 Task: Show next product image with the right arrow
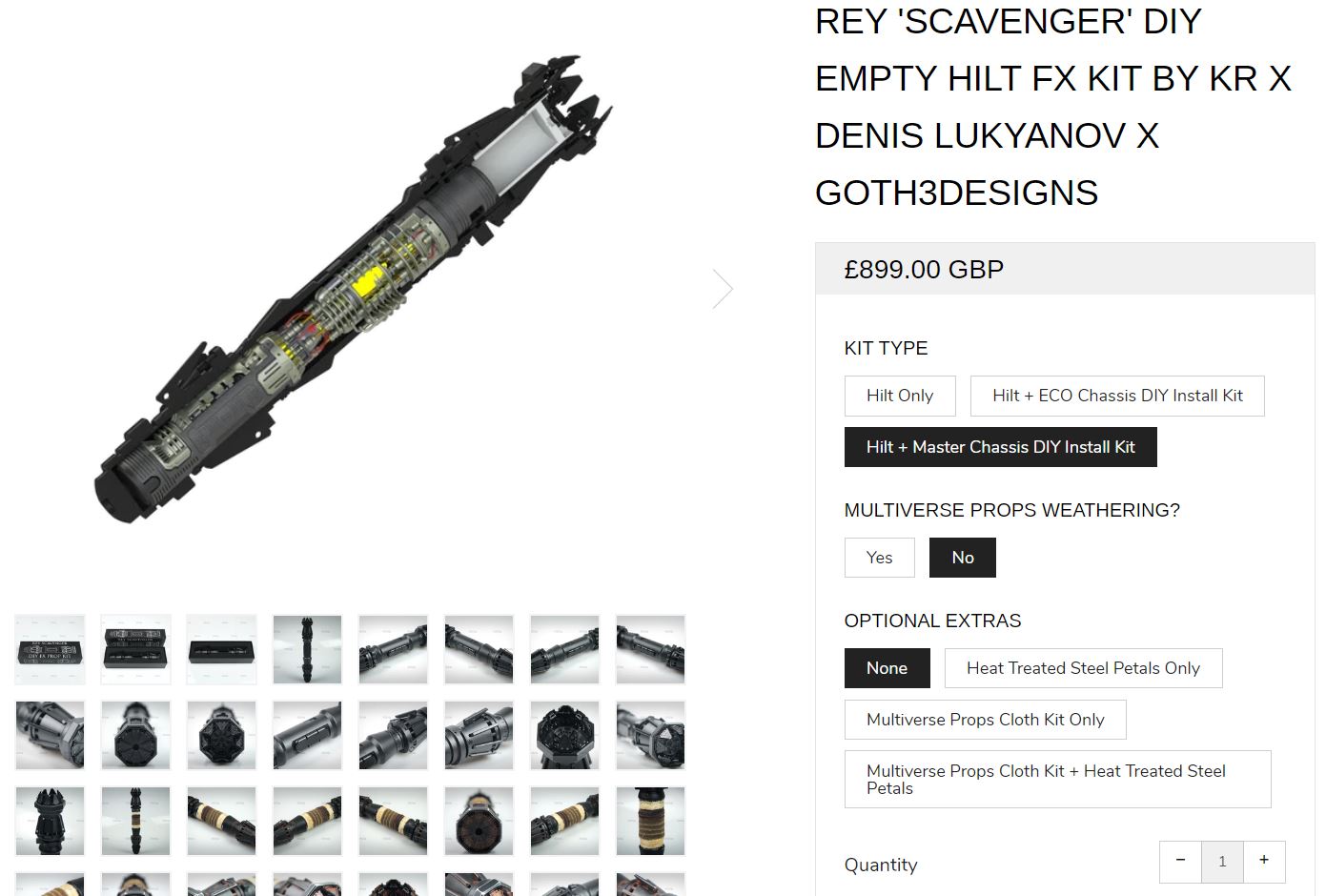click(x=723, y=288)
